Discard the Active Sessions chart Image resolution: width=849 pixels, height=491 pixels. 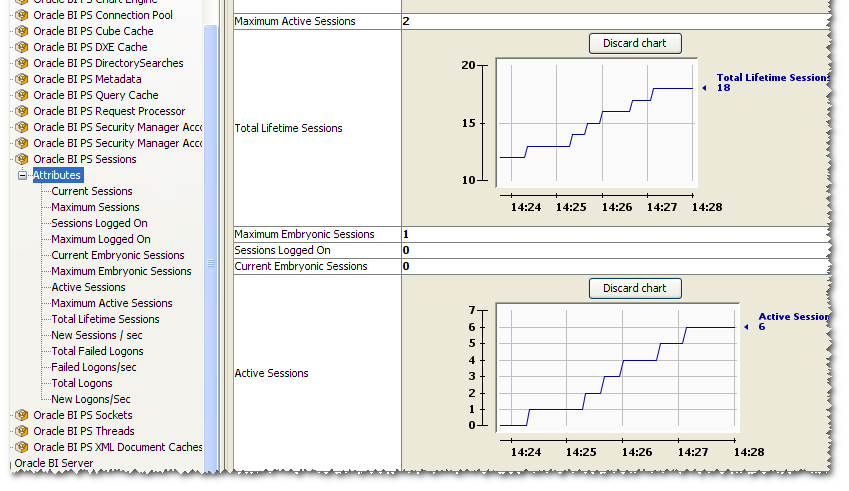pyautogui.click(x=634, y=288)
